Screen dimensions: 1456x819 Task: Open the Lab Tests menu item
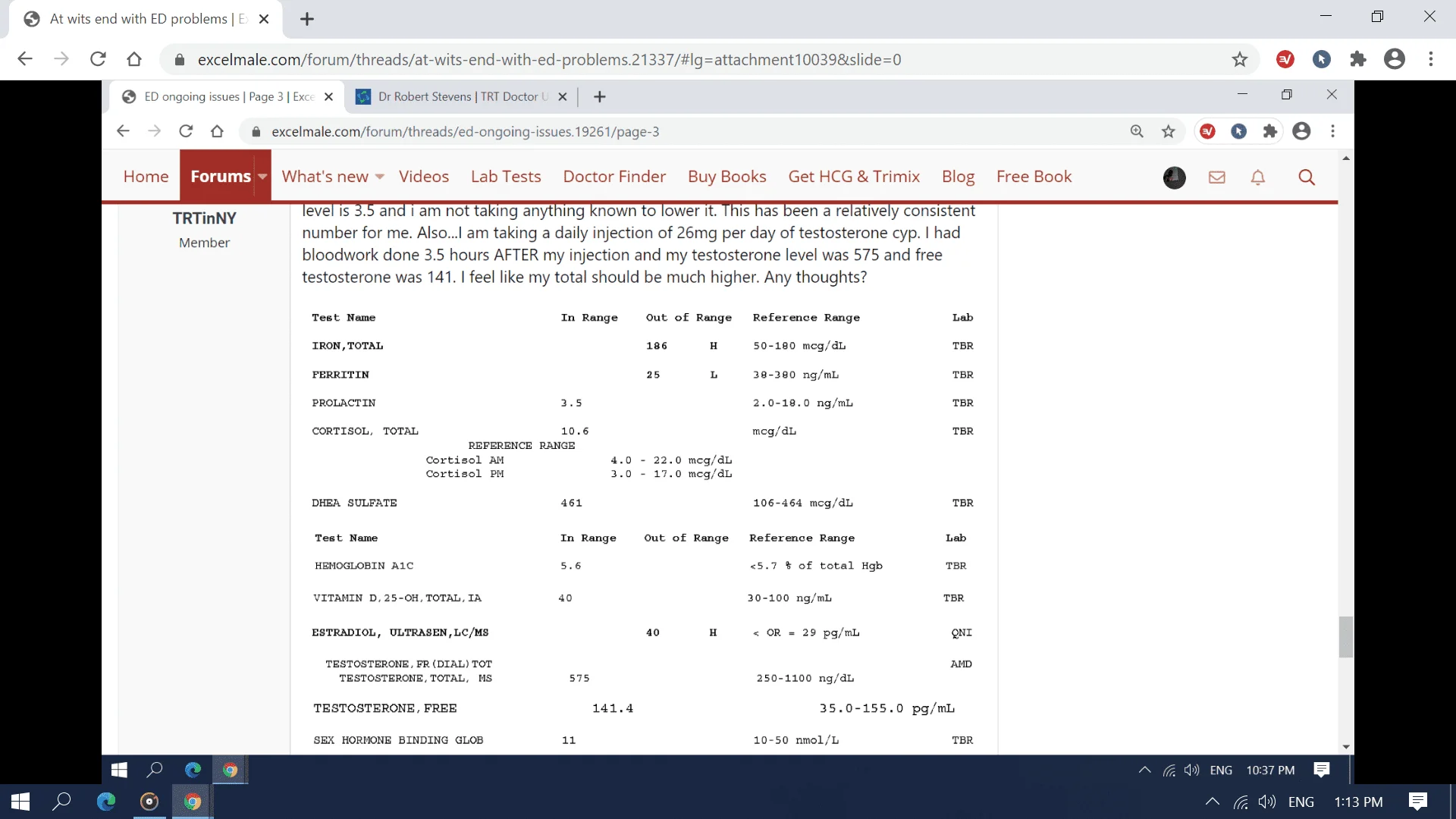(506, 177)
